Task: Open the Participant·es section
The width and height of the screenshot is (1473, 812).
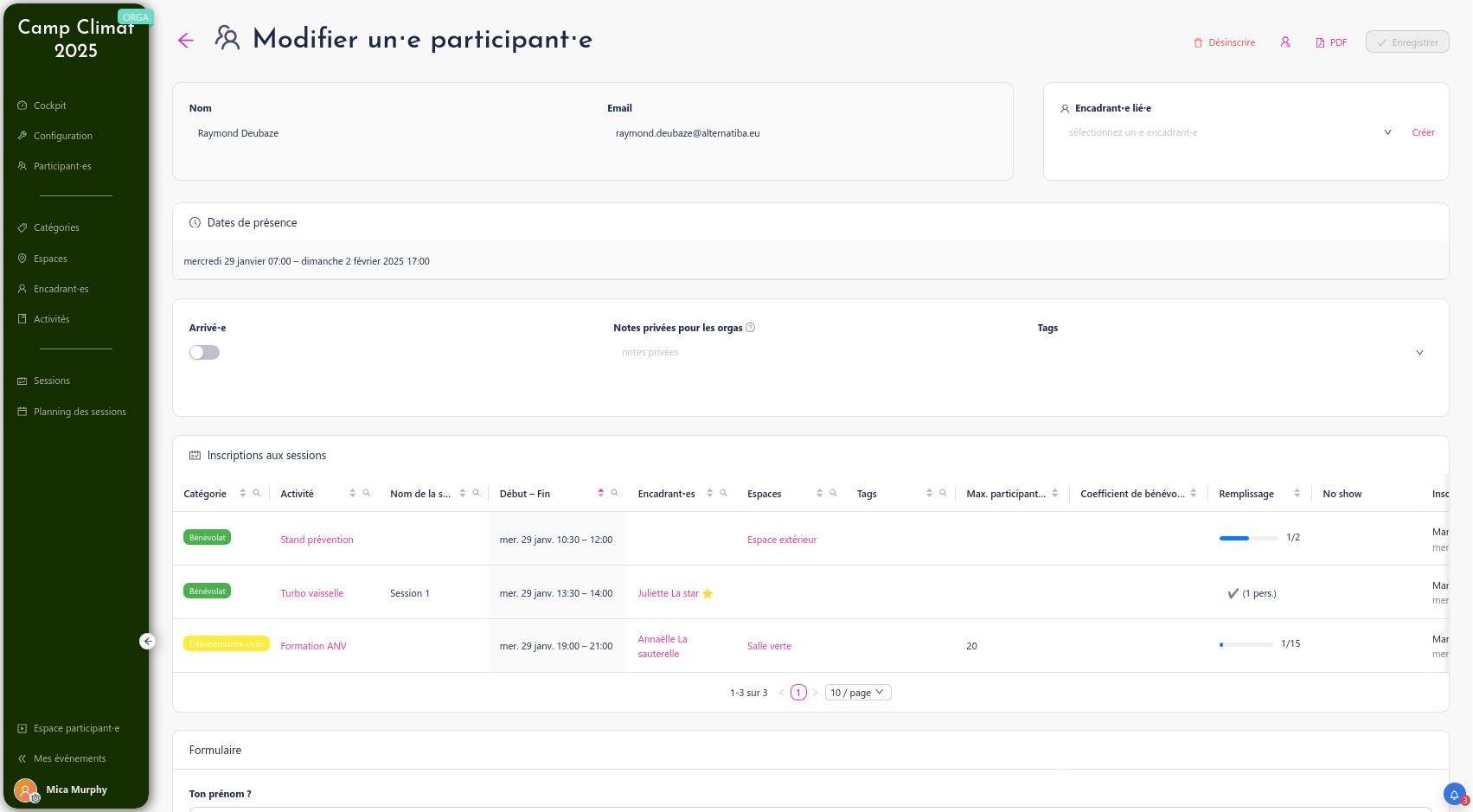Action: [x=62, y=165]
